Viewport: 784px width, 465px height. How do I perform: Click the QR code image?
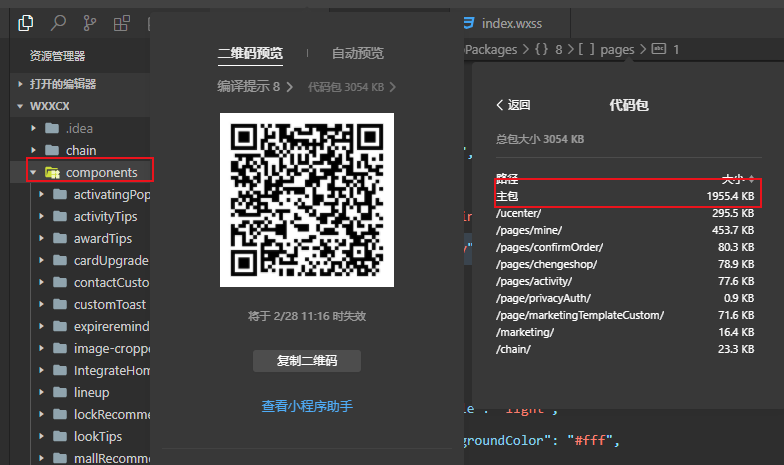pyautogui.click(x=307, y=200)
